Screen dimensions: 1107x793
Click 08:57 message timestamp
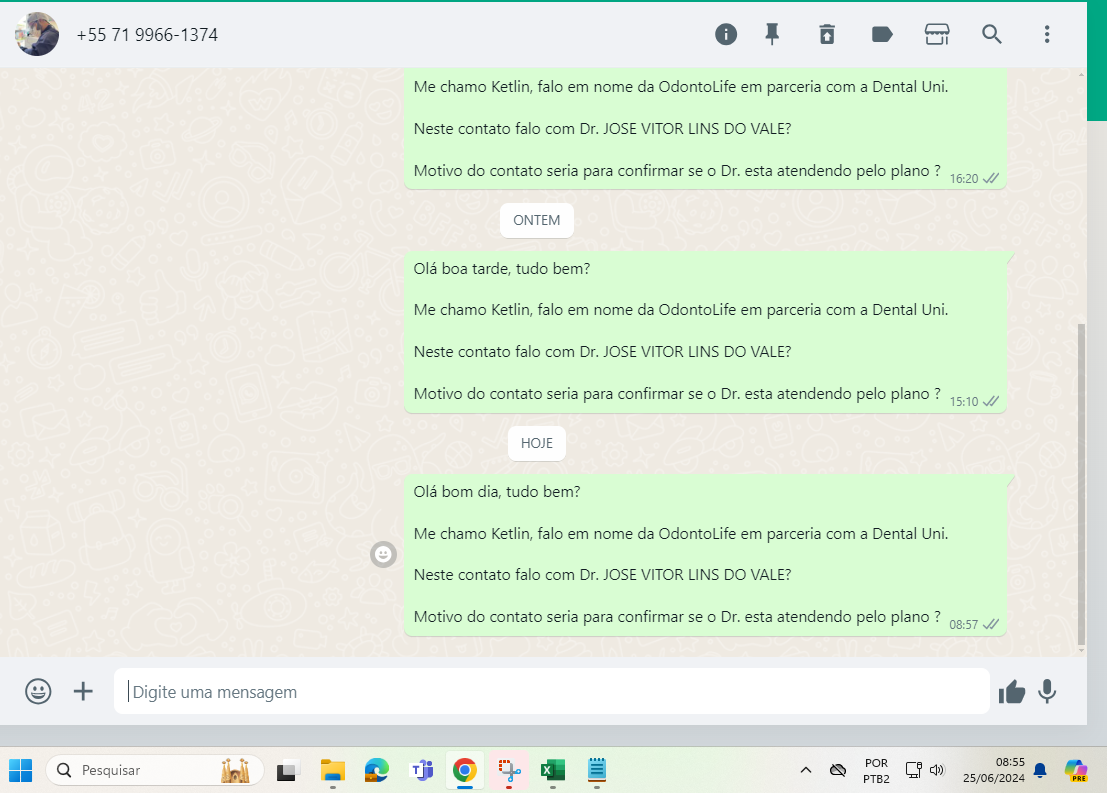[x=964, y=625]
